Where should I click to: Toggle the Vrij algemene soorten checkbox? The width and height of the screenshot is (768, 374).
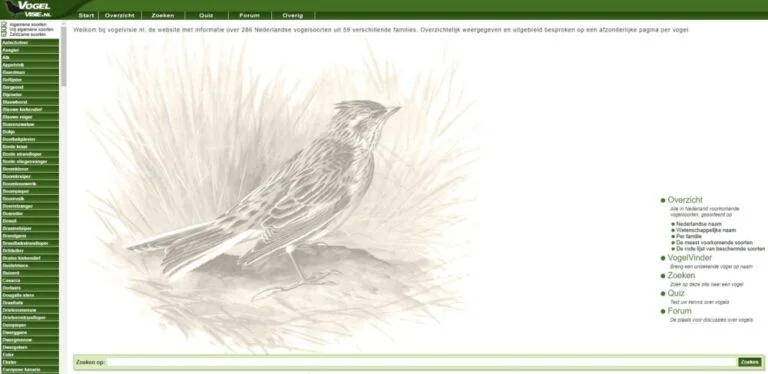(x=4, y=29)
